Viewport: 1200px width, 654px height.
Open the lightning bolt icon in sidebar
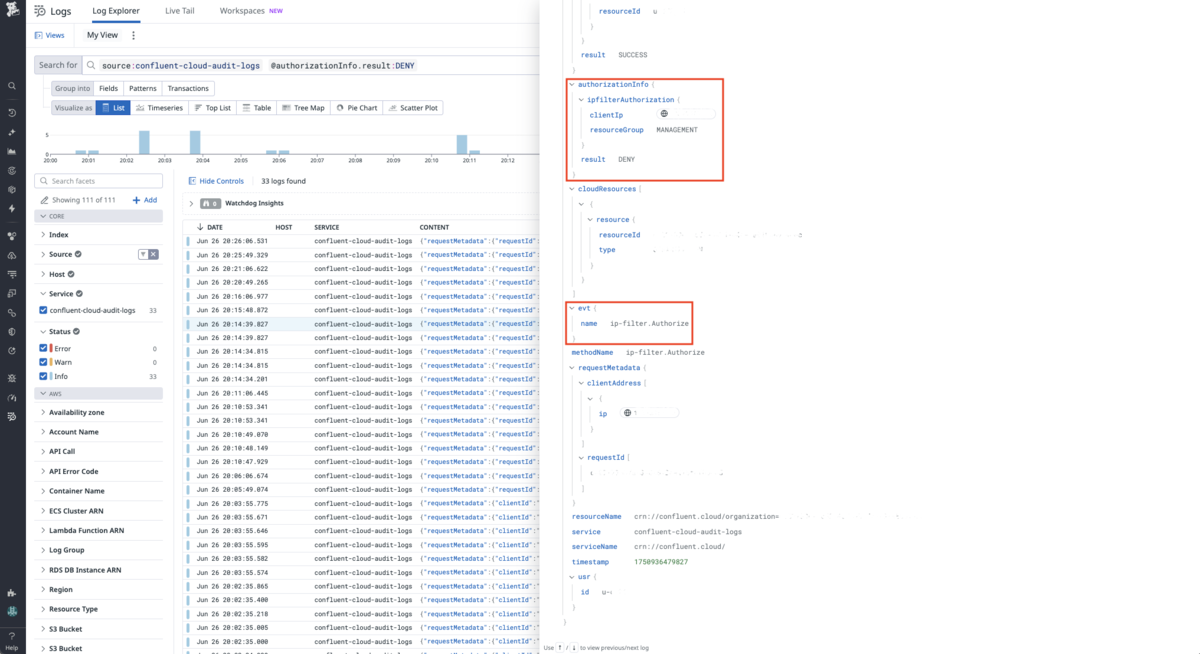tap(12, 208)
